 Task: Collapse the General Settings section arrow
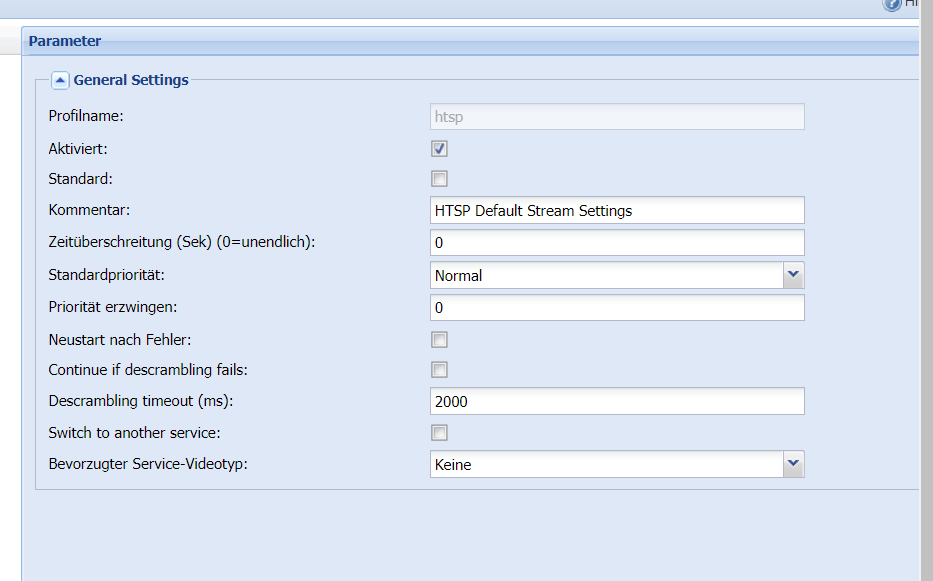tap(60, 80)
